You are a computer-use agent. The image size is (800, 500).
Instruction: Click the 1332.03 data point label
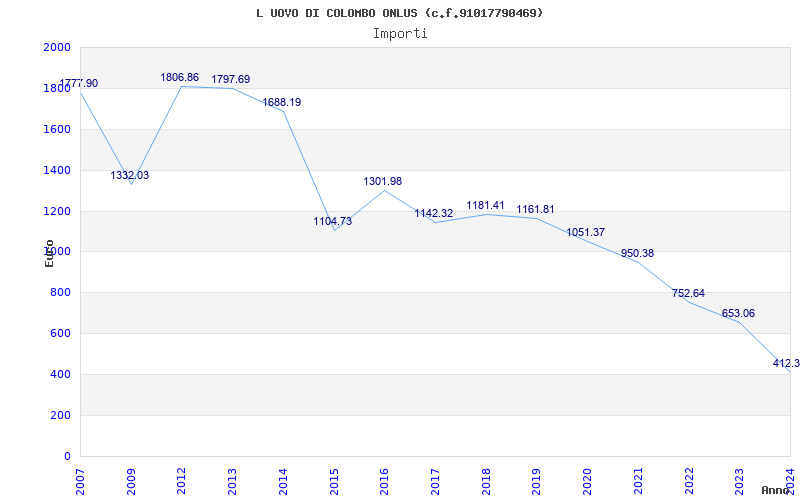[x=130, y=175]
